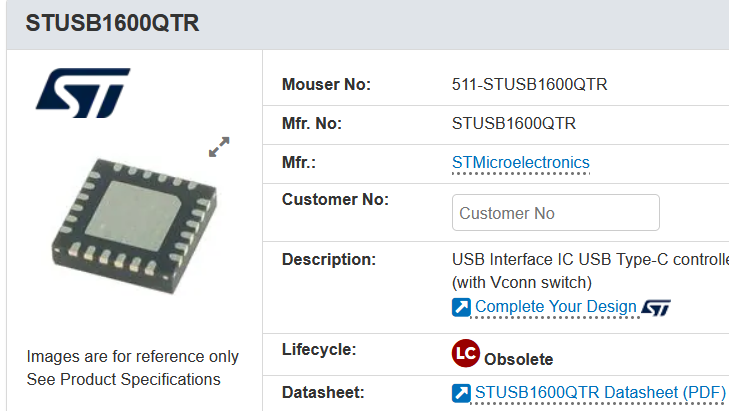729x411 pixels.
Task: Click the small ST logo after Complete Your Design
Action: (656, 307)
